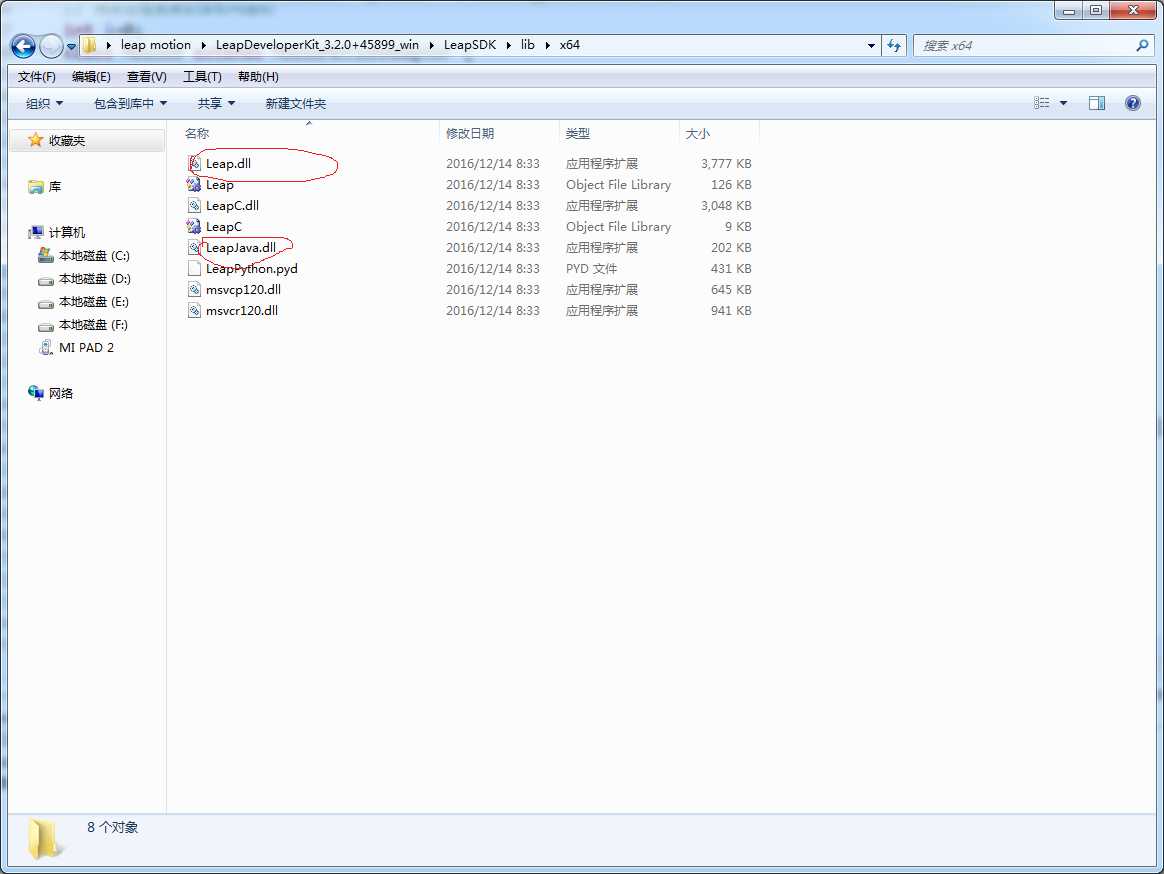Open the 编辑(E) menu
The image size is (1164, 874).
91,76
